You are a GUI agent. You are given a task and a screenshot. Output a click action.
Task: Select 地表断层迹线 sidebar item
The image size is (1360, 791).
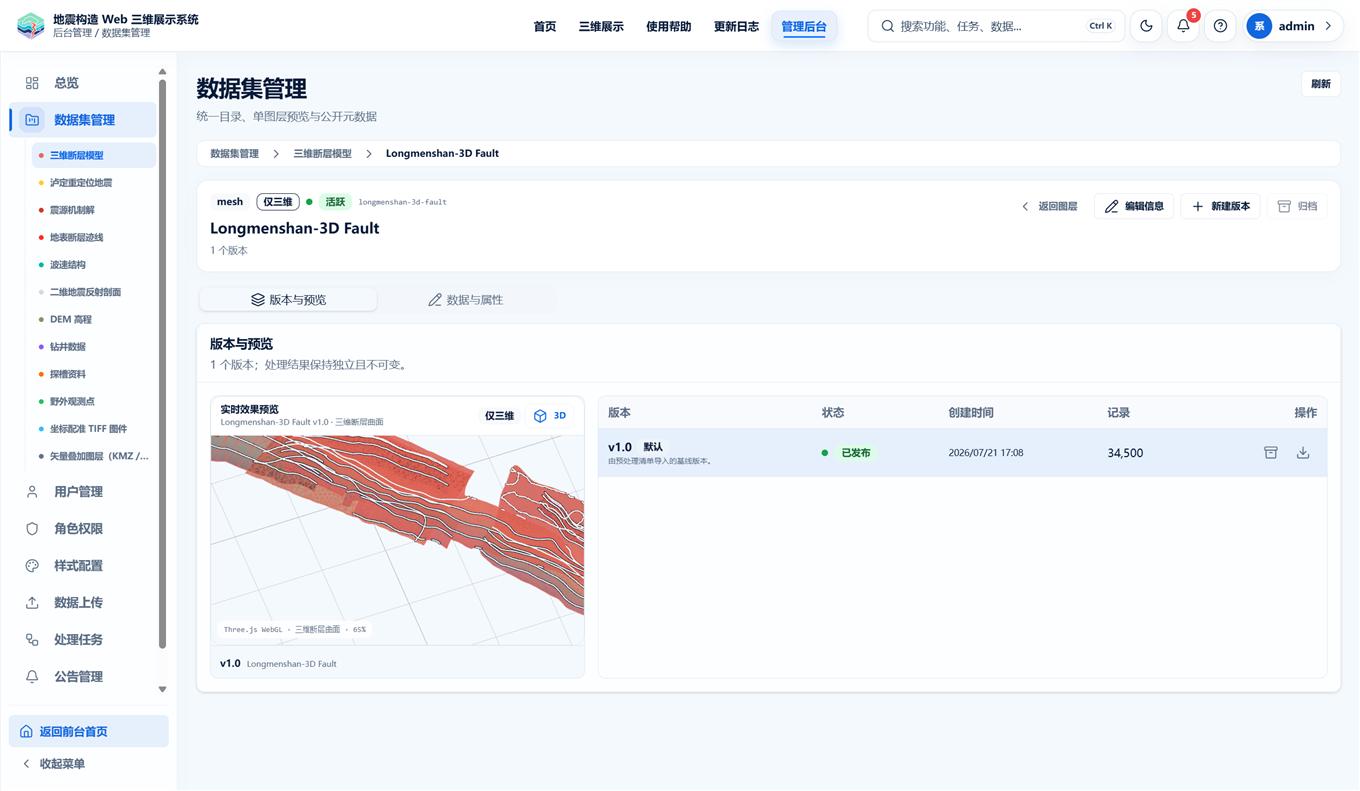pyautogui.click(x=94, y=237)
